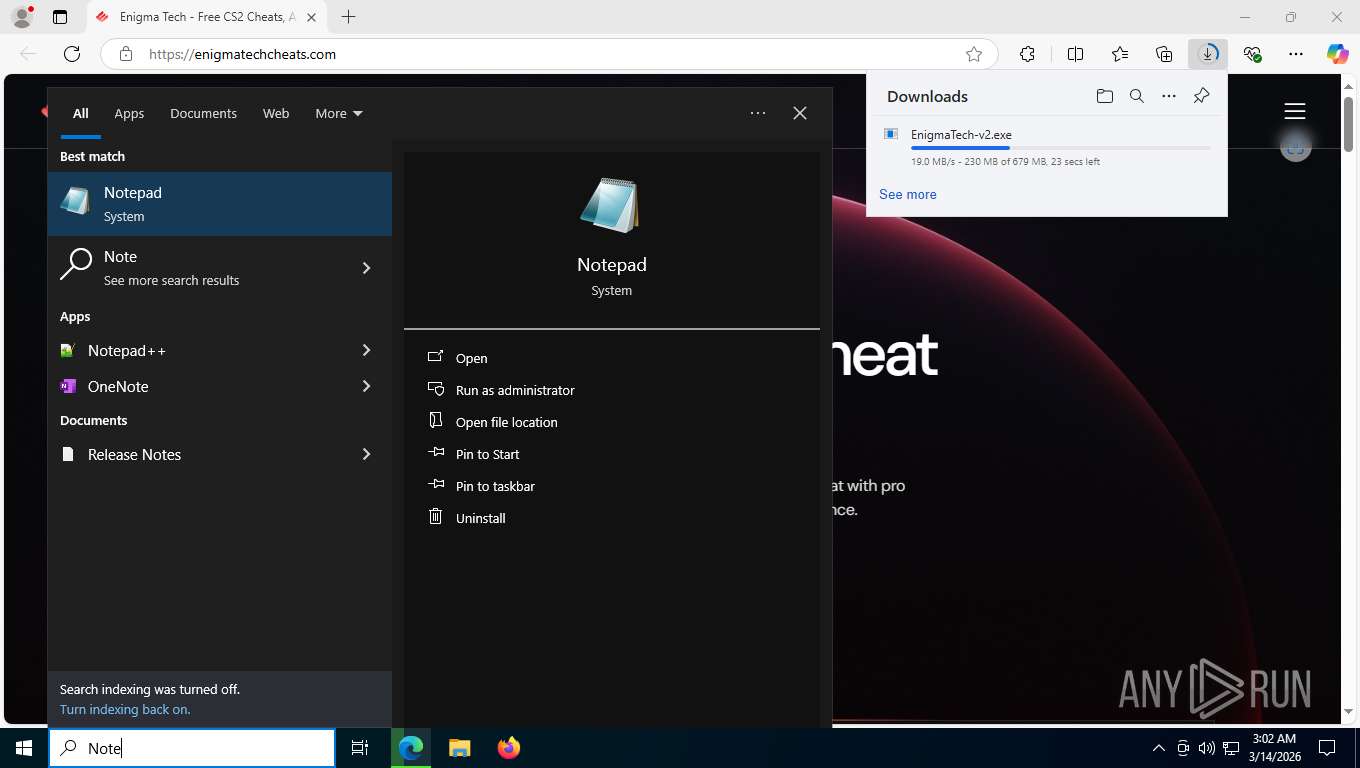View site information lock icon

(126, 54)
